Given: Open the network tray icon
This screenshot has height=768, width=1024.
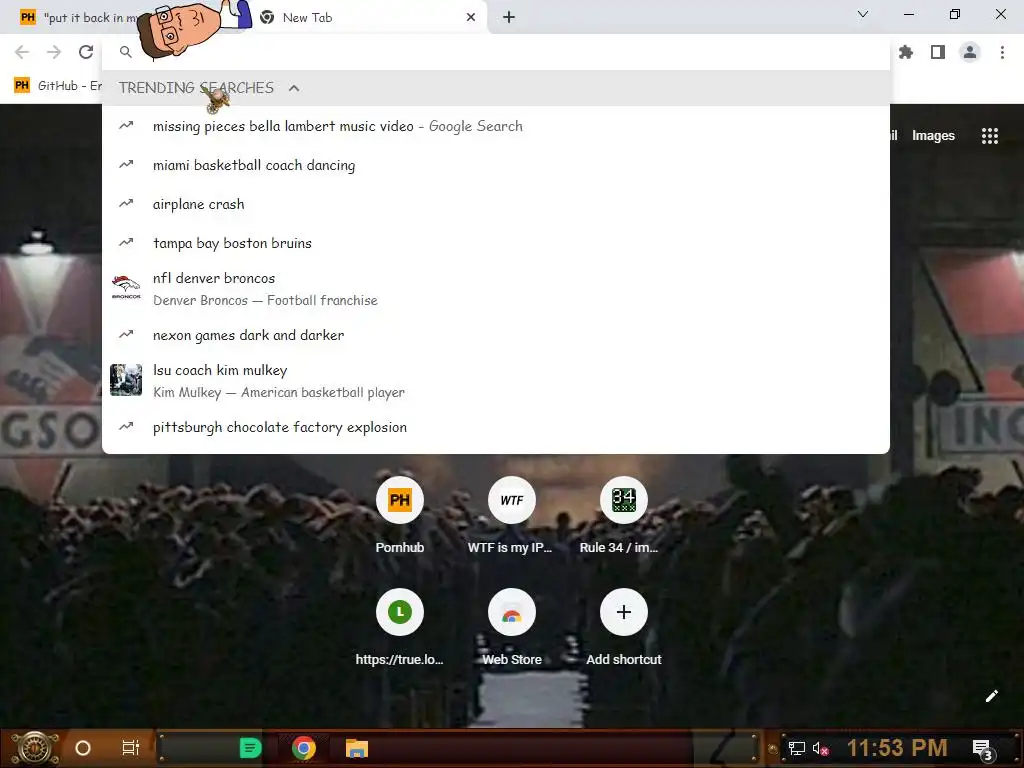Looking at the screenshot, I should tap(797, 748).
